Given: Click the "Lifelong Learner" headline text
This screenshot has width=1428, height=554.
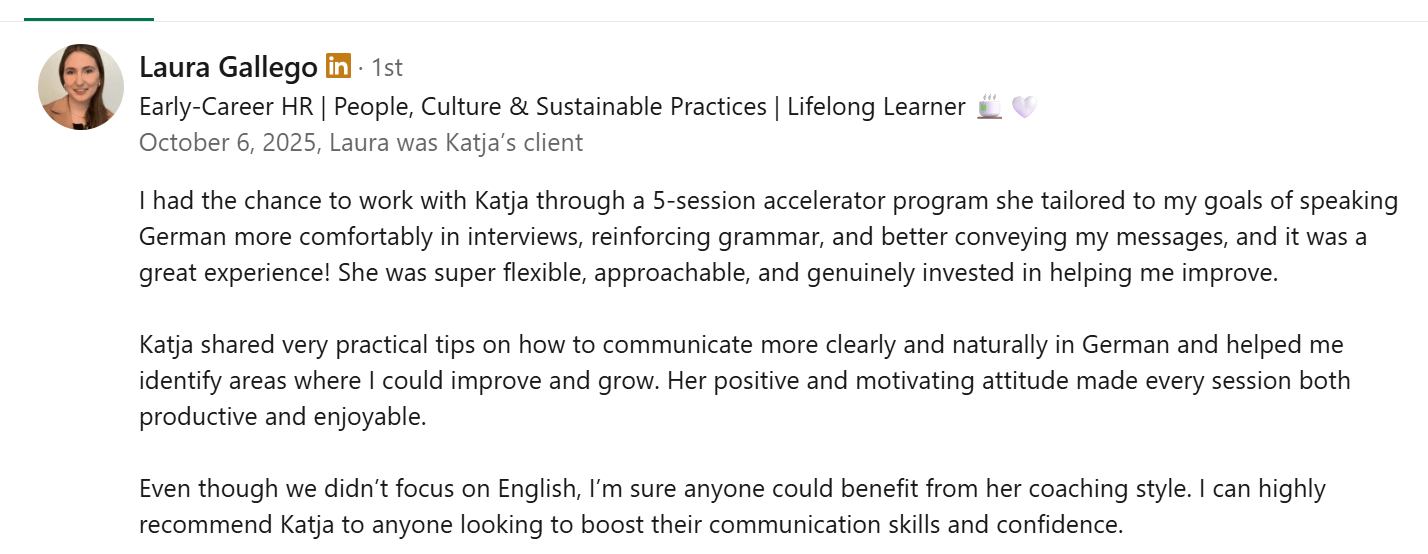Looking at the screenshot, I should coord(876,106).
